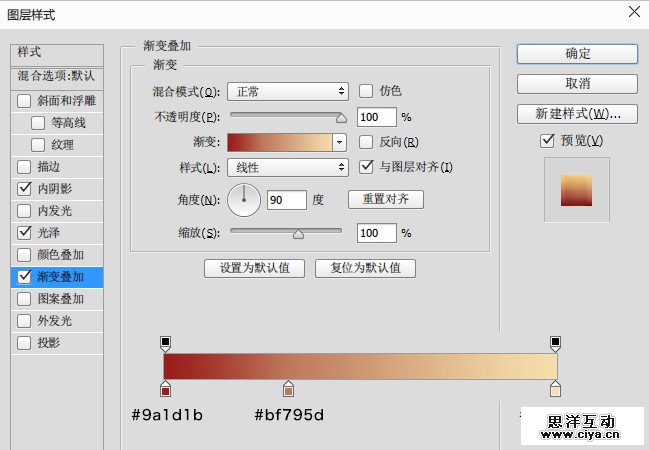This screenshot has width=649, height=450.
Task: Toggle the 纹理 checkbox
Action: pyautogui.click(x=38, y=145)
